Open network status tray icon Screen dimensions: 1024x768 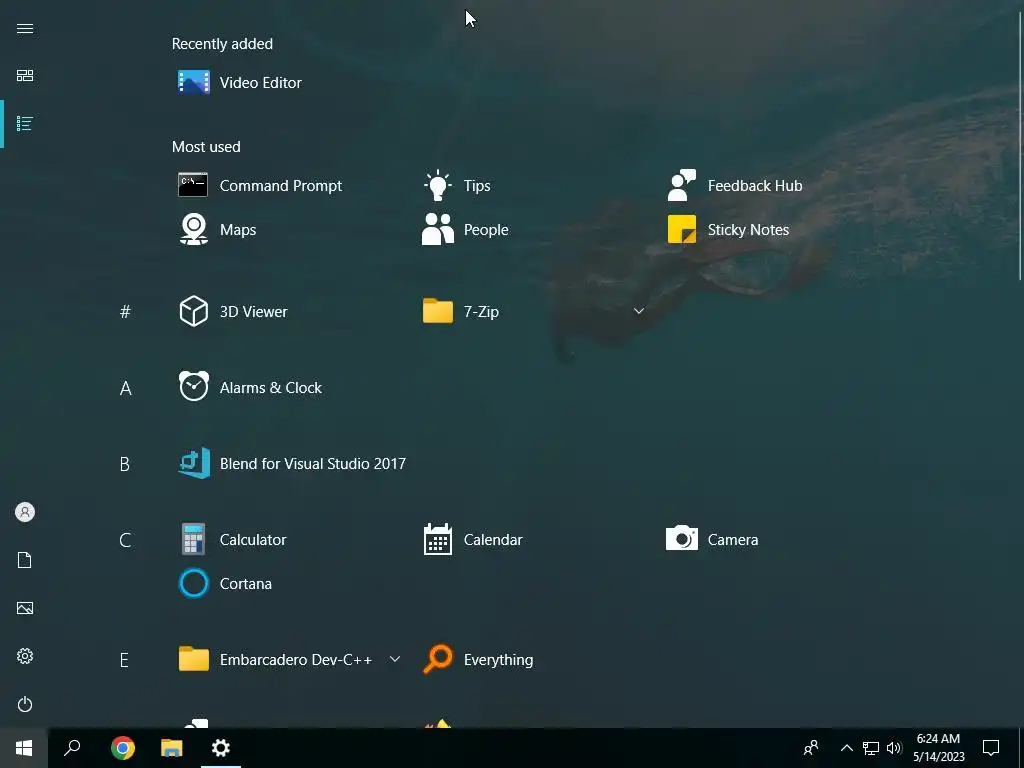coord(871,748)
